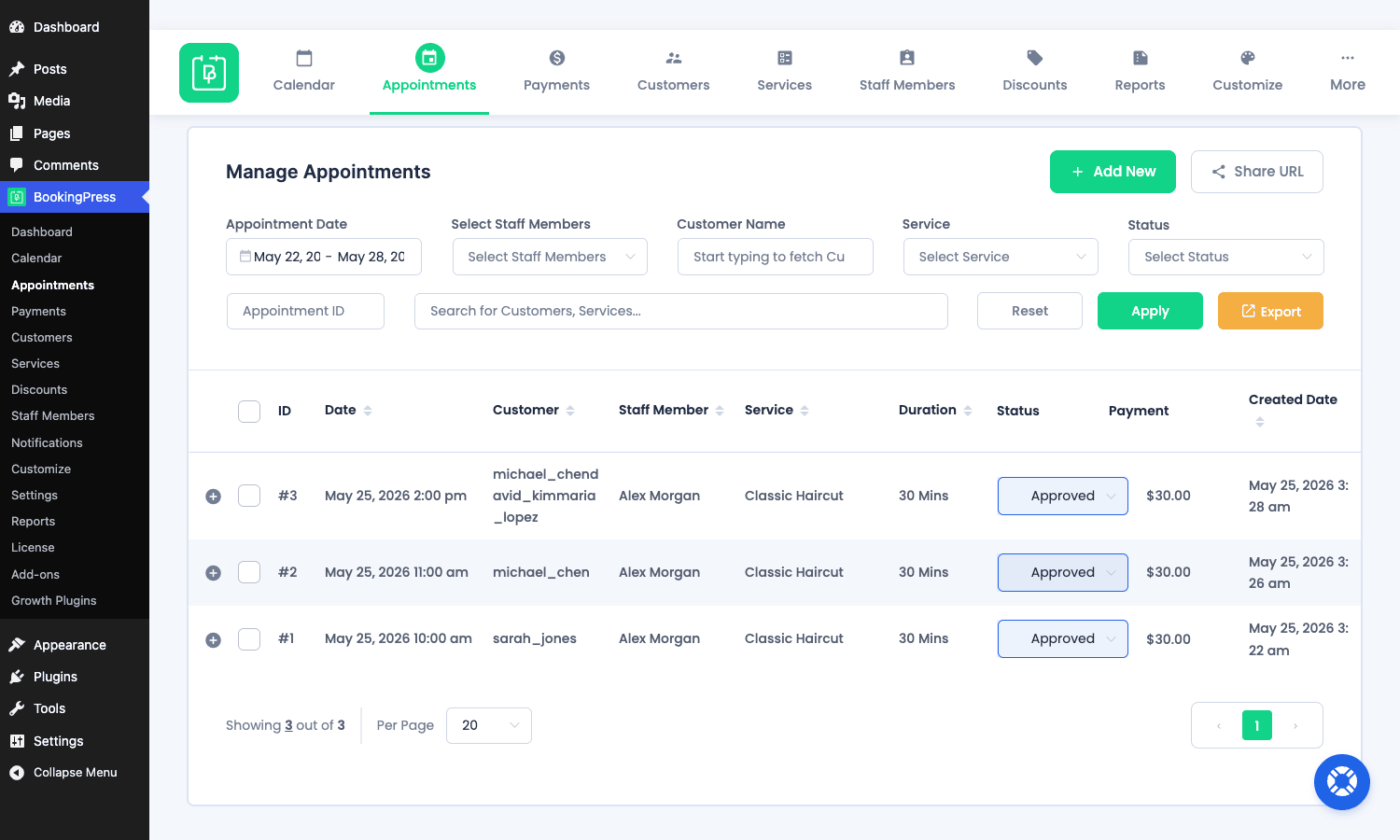Screen dimensions: 1400x840
Task: Open the Select Service dropdown
Action: coord(1001,257)
